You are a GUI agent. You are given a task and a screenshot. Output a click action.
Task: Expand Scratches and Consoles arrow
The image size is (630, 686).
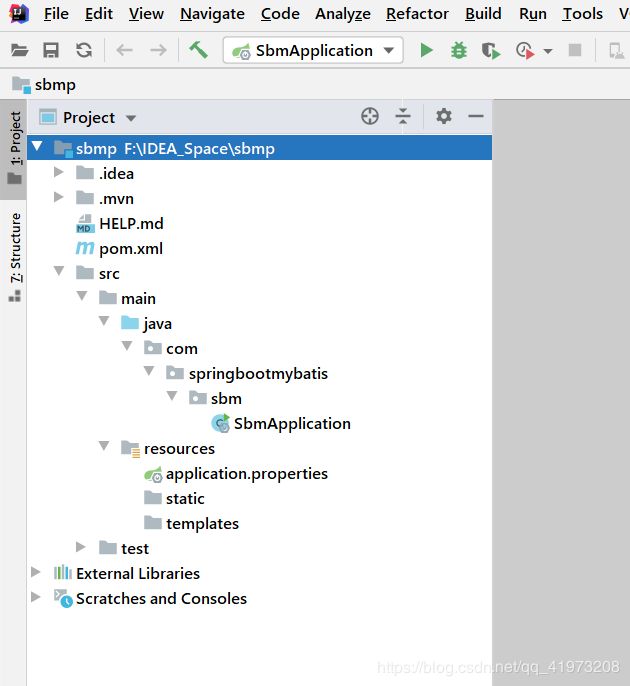[x=36, y=597]
